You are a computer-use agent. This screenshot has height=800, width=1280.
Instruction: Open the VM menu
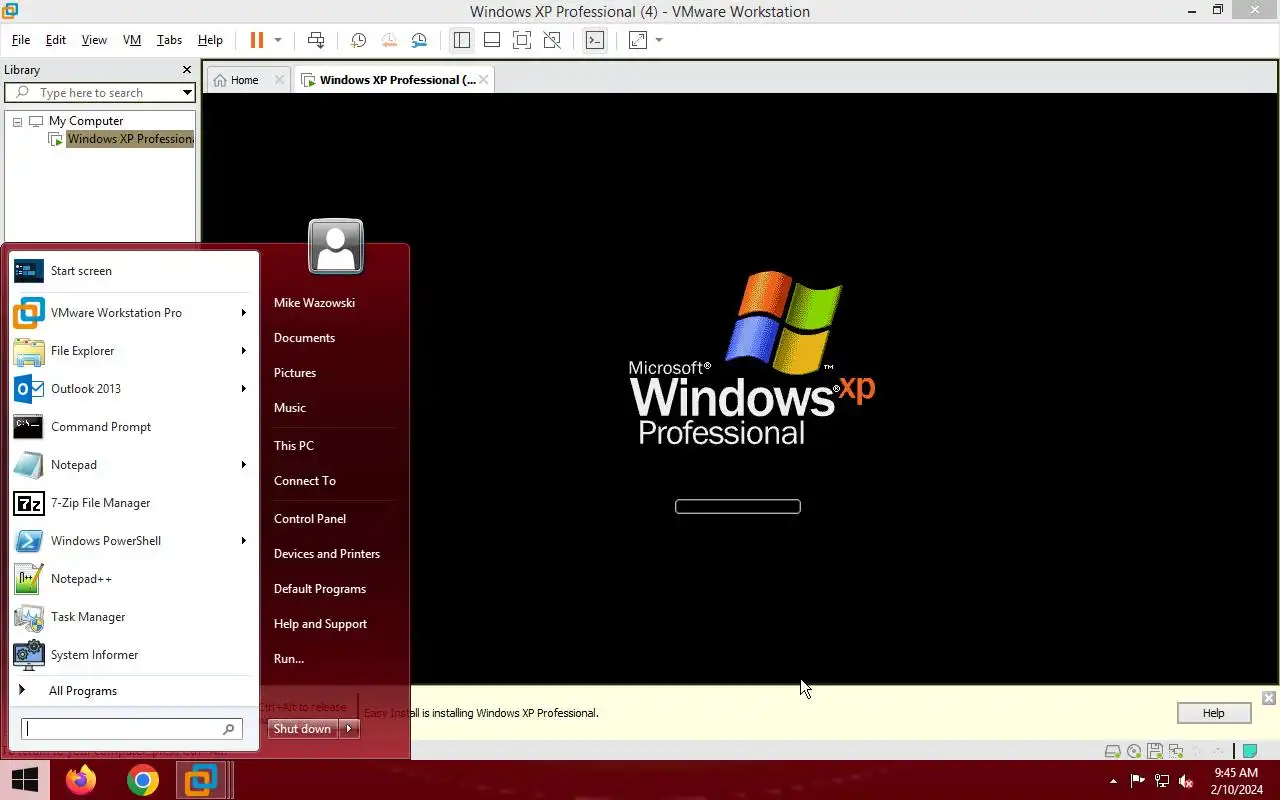[132, 40]
